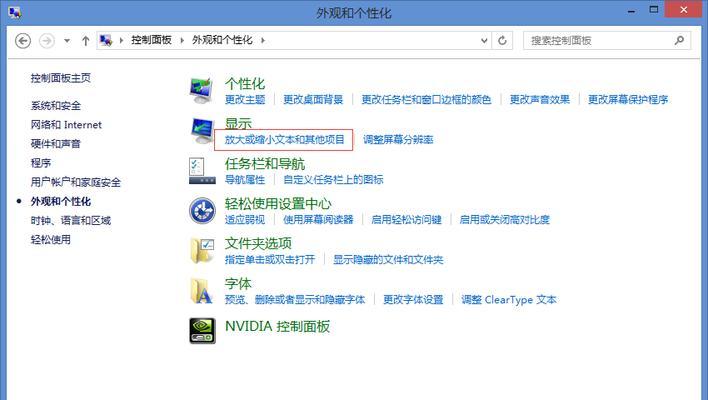Open 指定单击或双击打开 link

270,260
